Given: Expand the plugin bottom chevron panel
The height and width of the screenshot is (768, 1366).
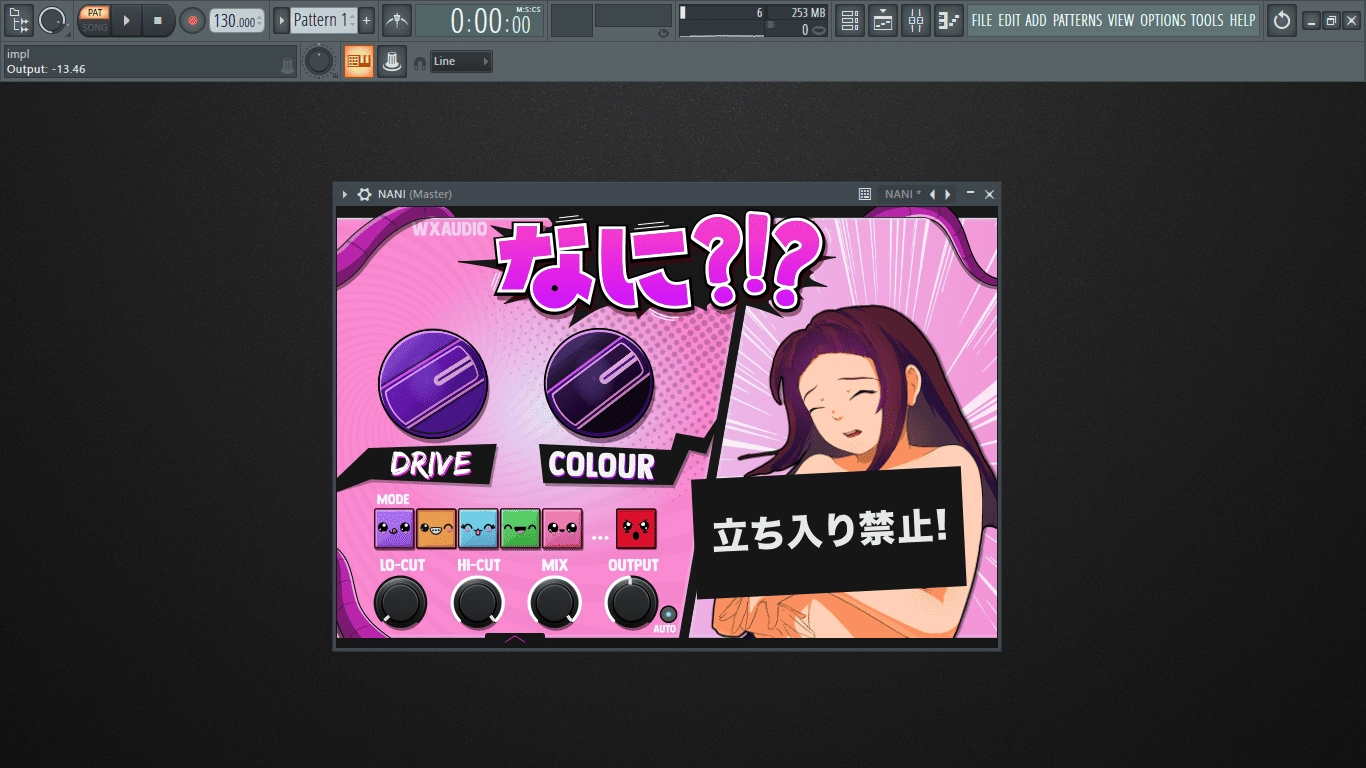Looking at the screenshot, I should coord(515,639).
